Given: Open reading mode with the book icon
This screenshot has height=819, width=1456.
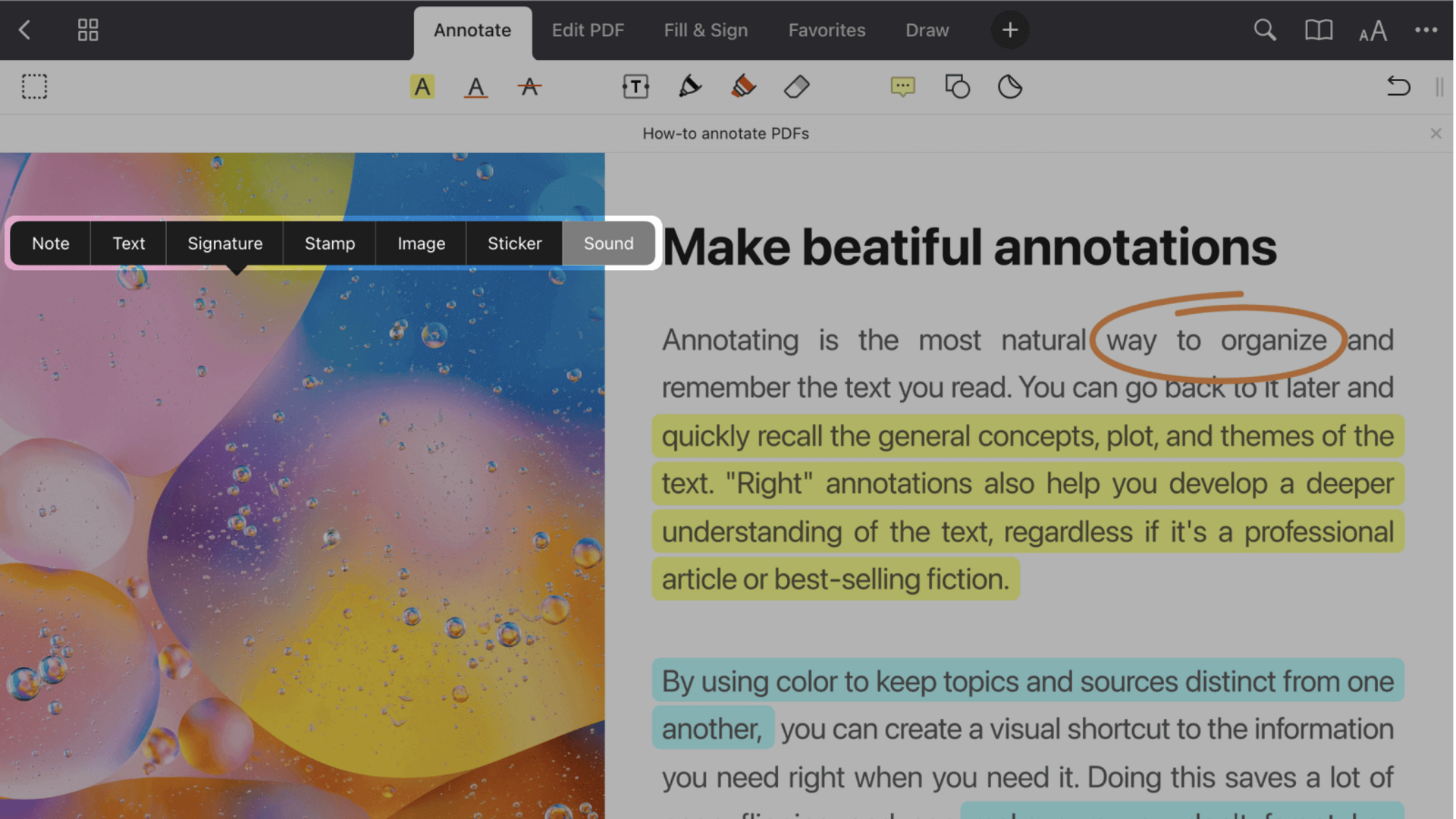Looking at the screenshot, I should 1318,30.
